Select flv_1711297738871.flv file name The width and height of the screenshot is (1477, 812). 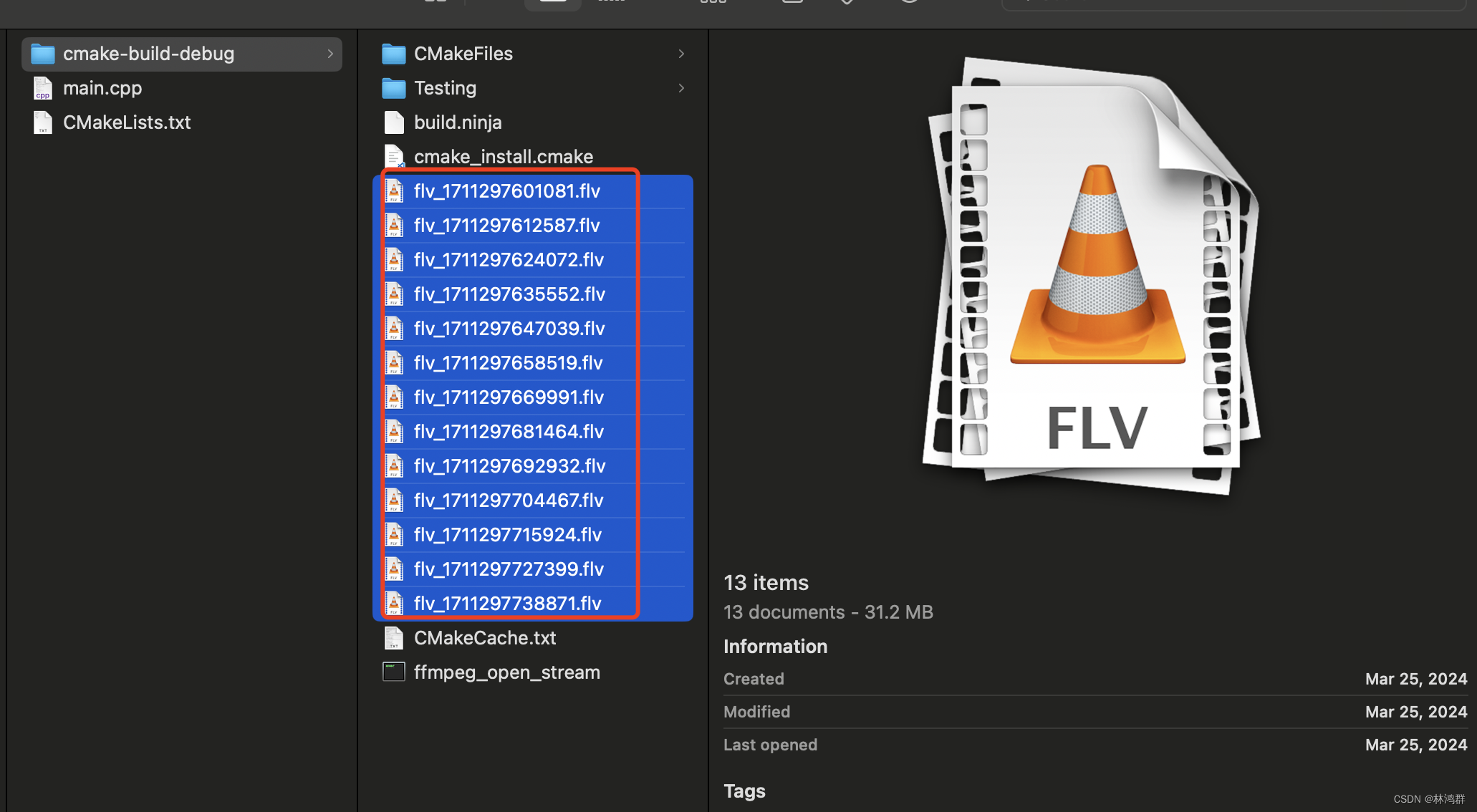[x=508, y=604]
